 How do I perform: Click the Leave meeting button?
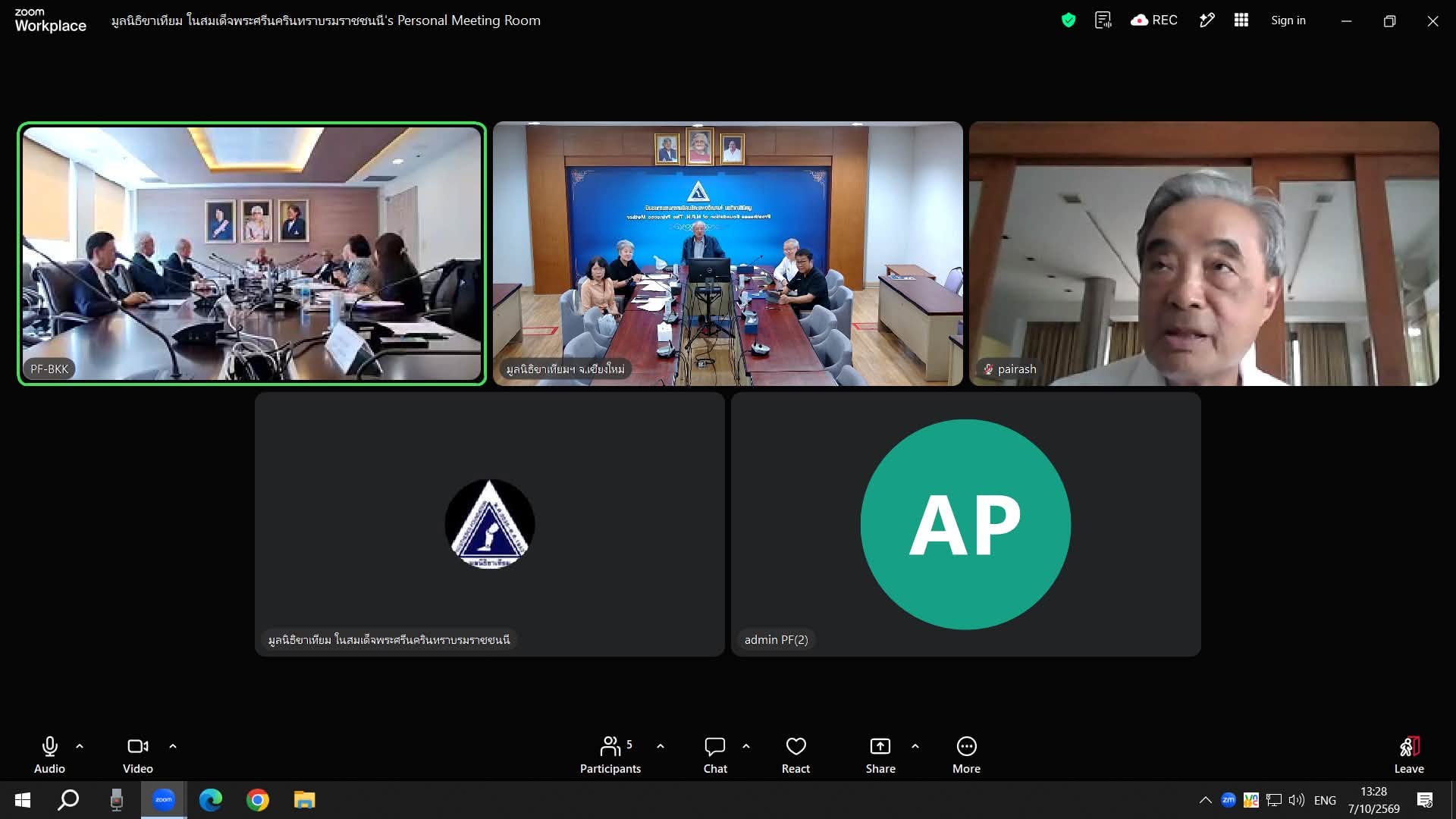click(x=1409, y=755)
